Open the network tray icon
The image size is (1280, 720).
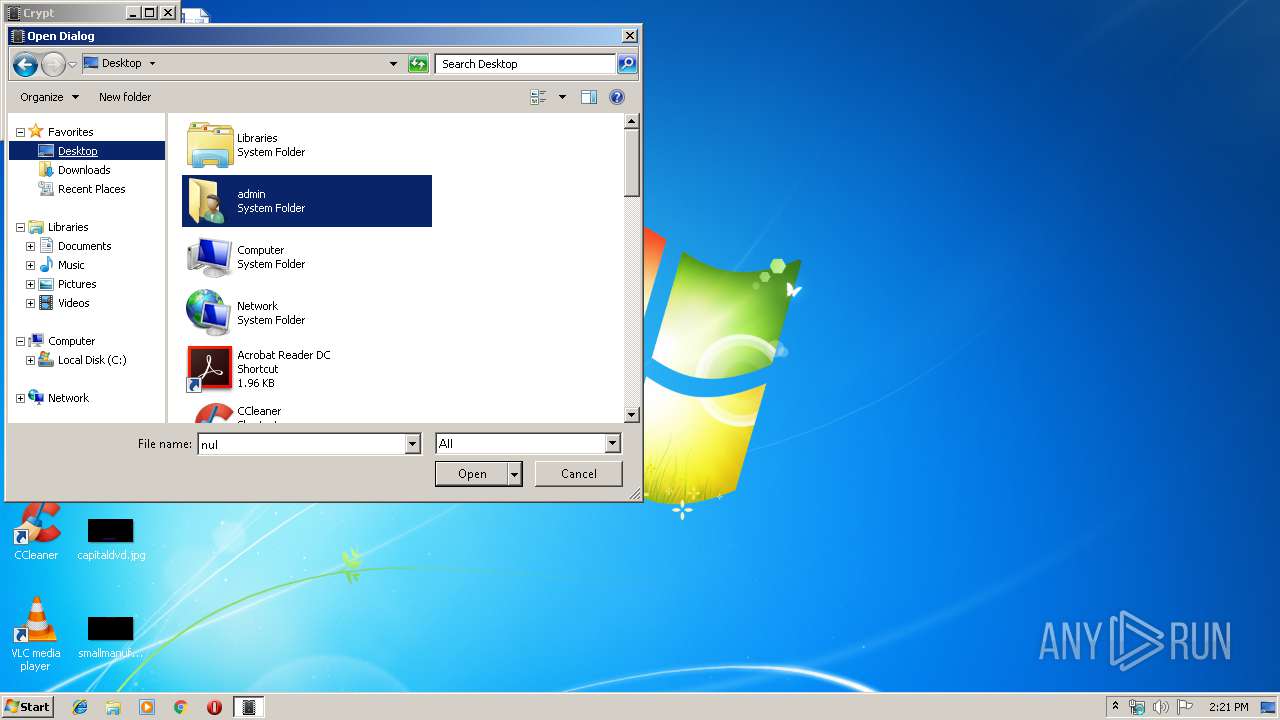[x=1137, y=707]
